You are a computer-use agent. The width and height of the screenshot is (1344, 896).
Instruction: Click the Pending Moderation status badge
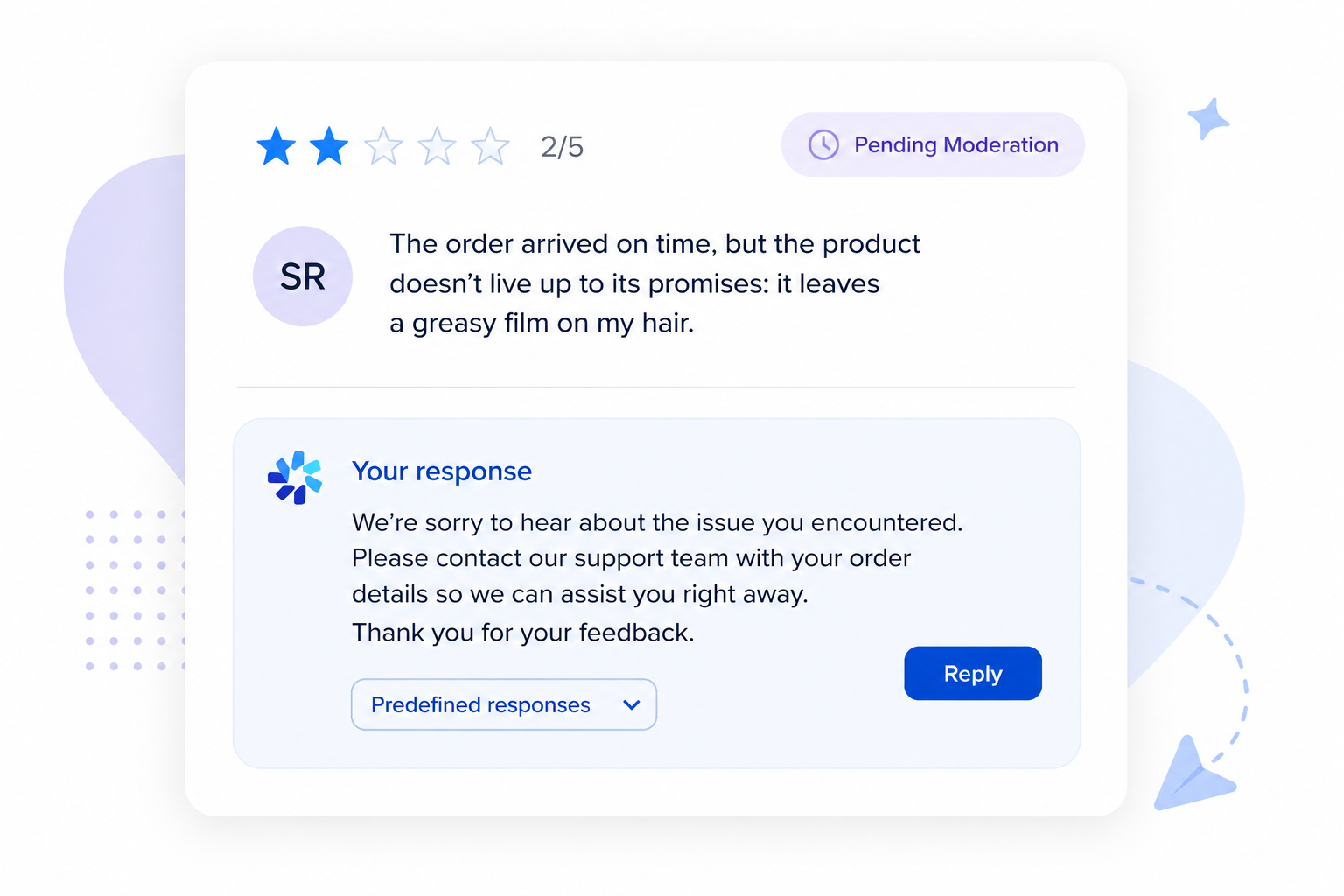(x=933, y=144)
